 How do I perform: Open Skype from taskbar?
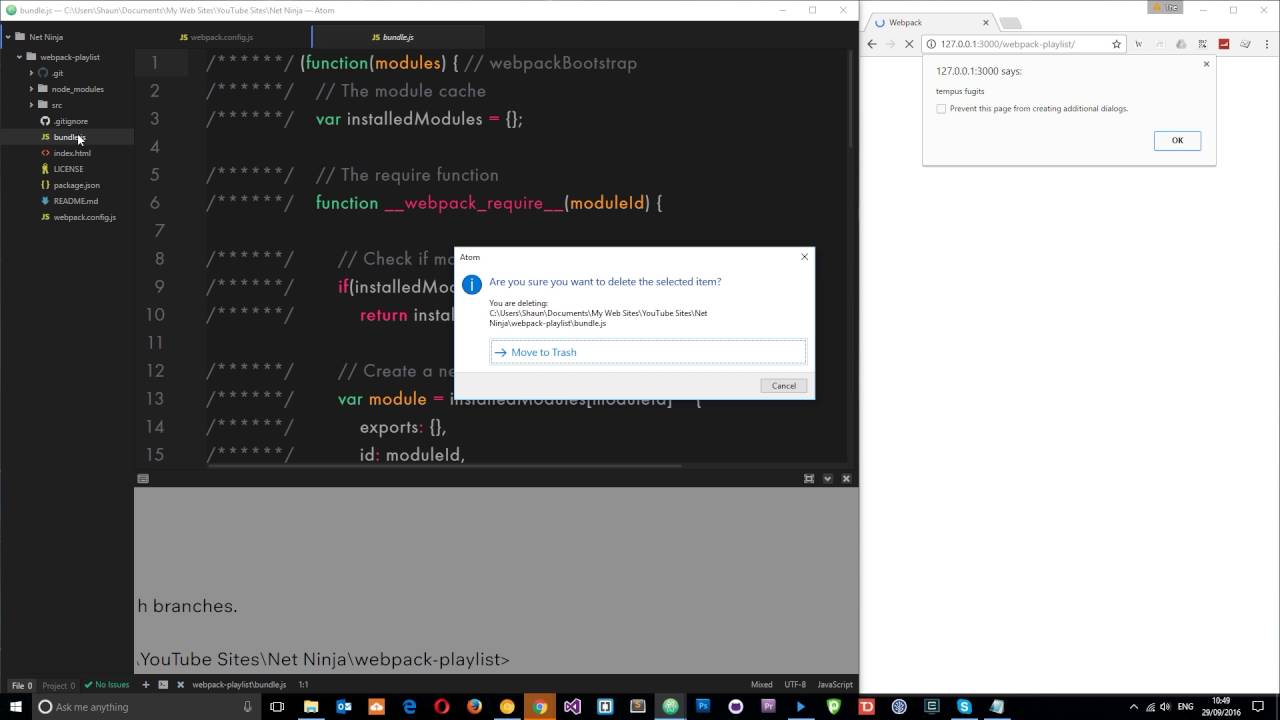pos(964,707)
